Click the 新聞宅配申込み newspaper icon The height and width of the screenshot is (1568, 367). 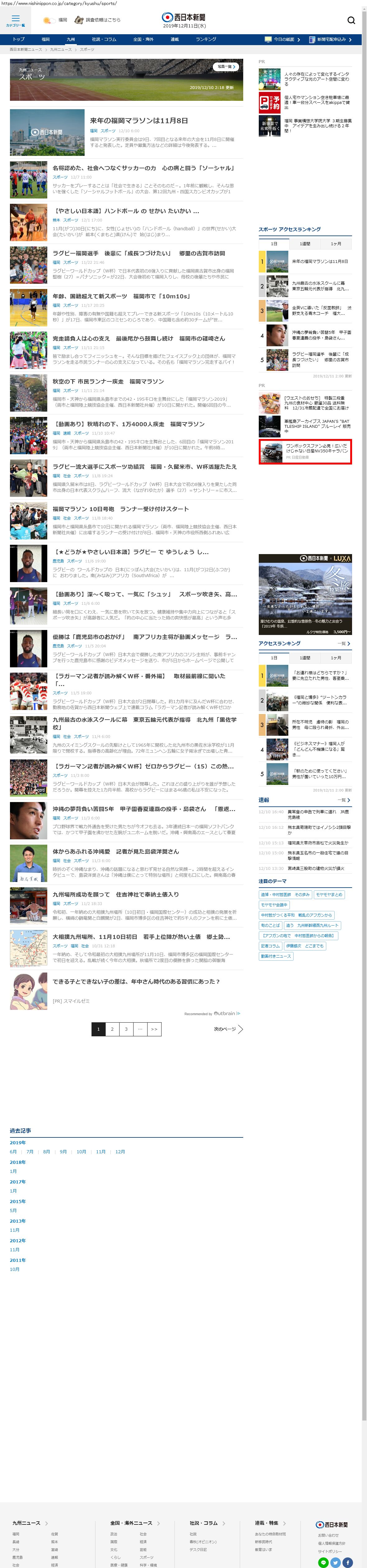tap(312, 40)
